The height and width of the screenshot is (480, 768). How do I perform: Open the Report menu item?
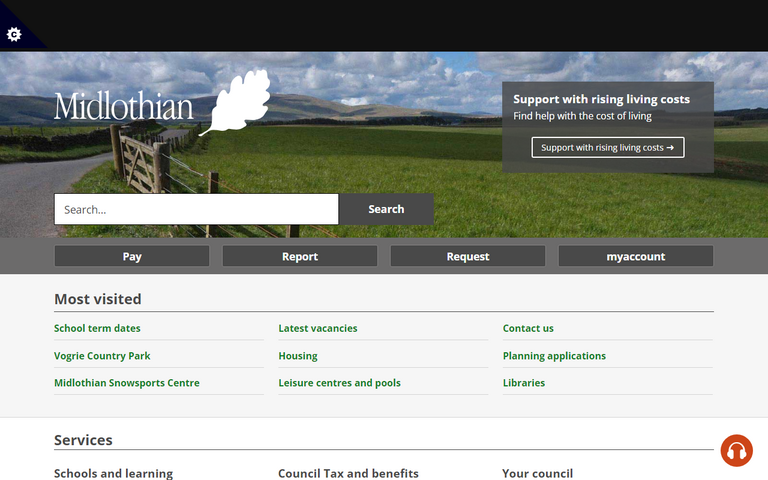click(300, 256)
